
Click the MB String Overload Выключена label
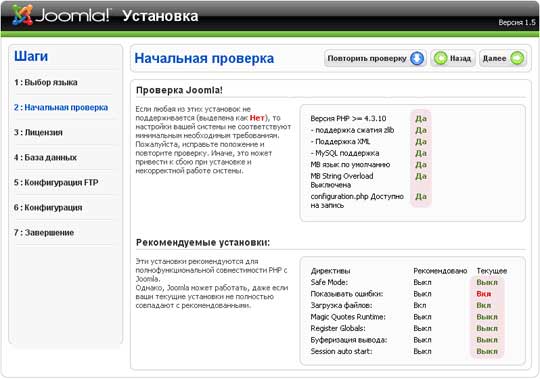click(342, 180)
